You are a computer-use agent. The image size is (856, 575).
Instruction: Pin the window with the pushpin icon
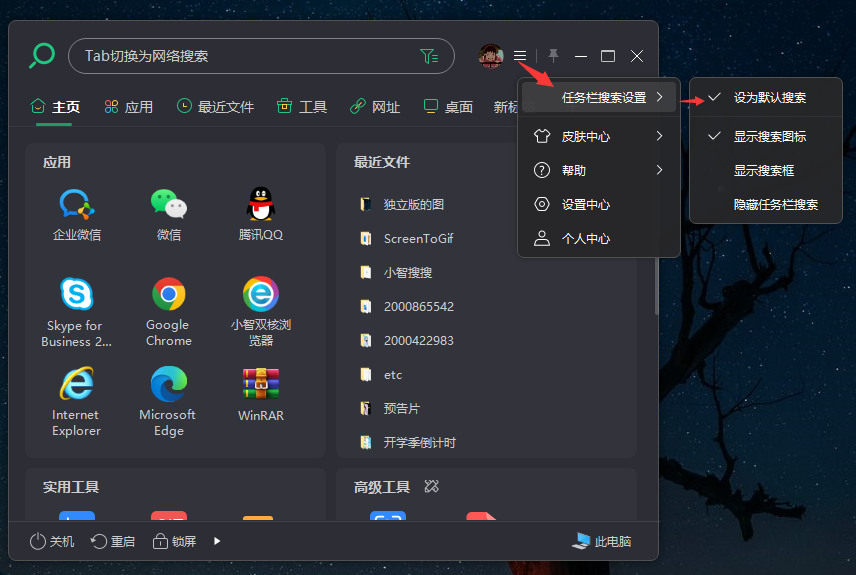click(x=553, y=56)
